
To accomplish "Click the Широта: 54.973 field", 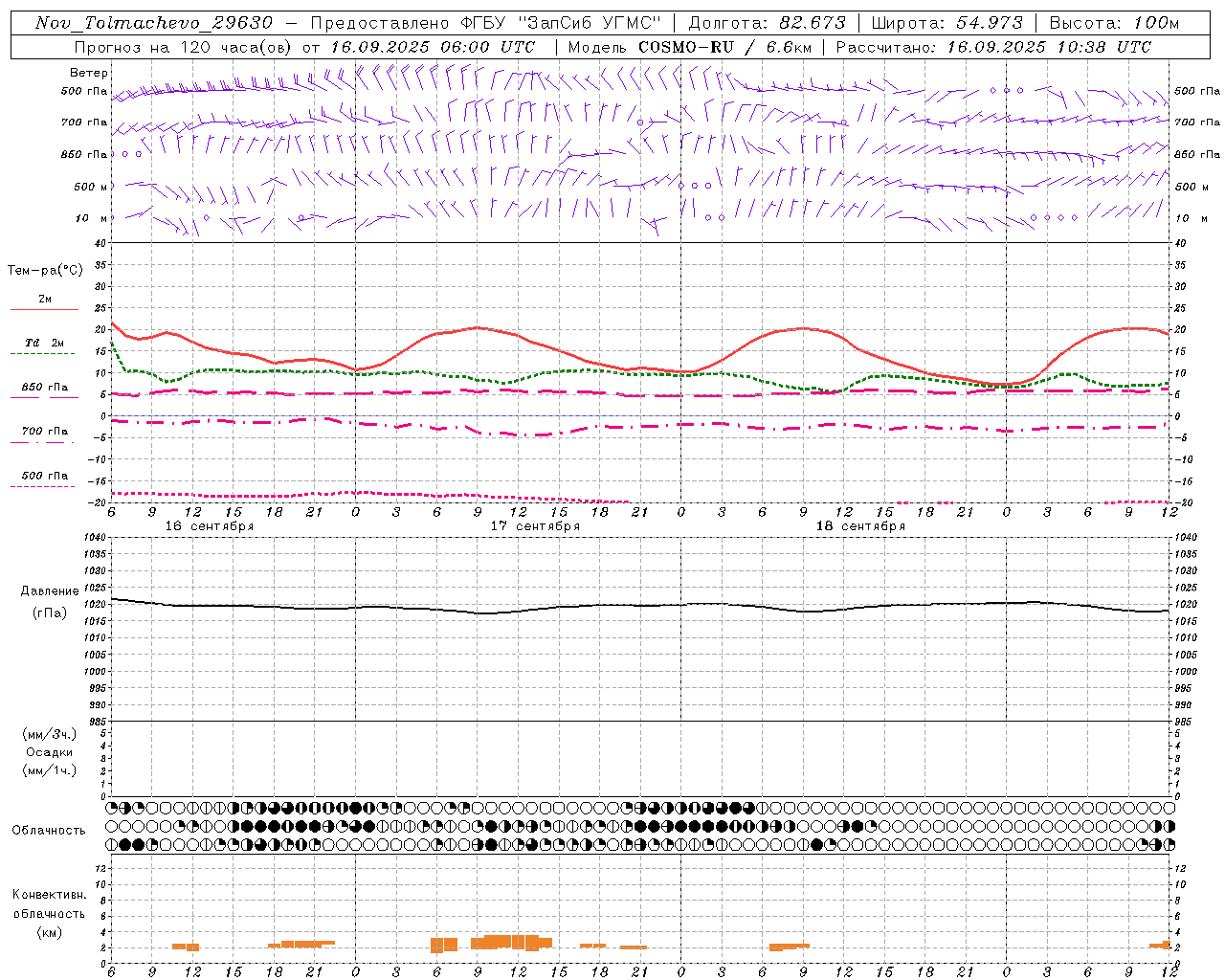I will click(x=947, y=23).
